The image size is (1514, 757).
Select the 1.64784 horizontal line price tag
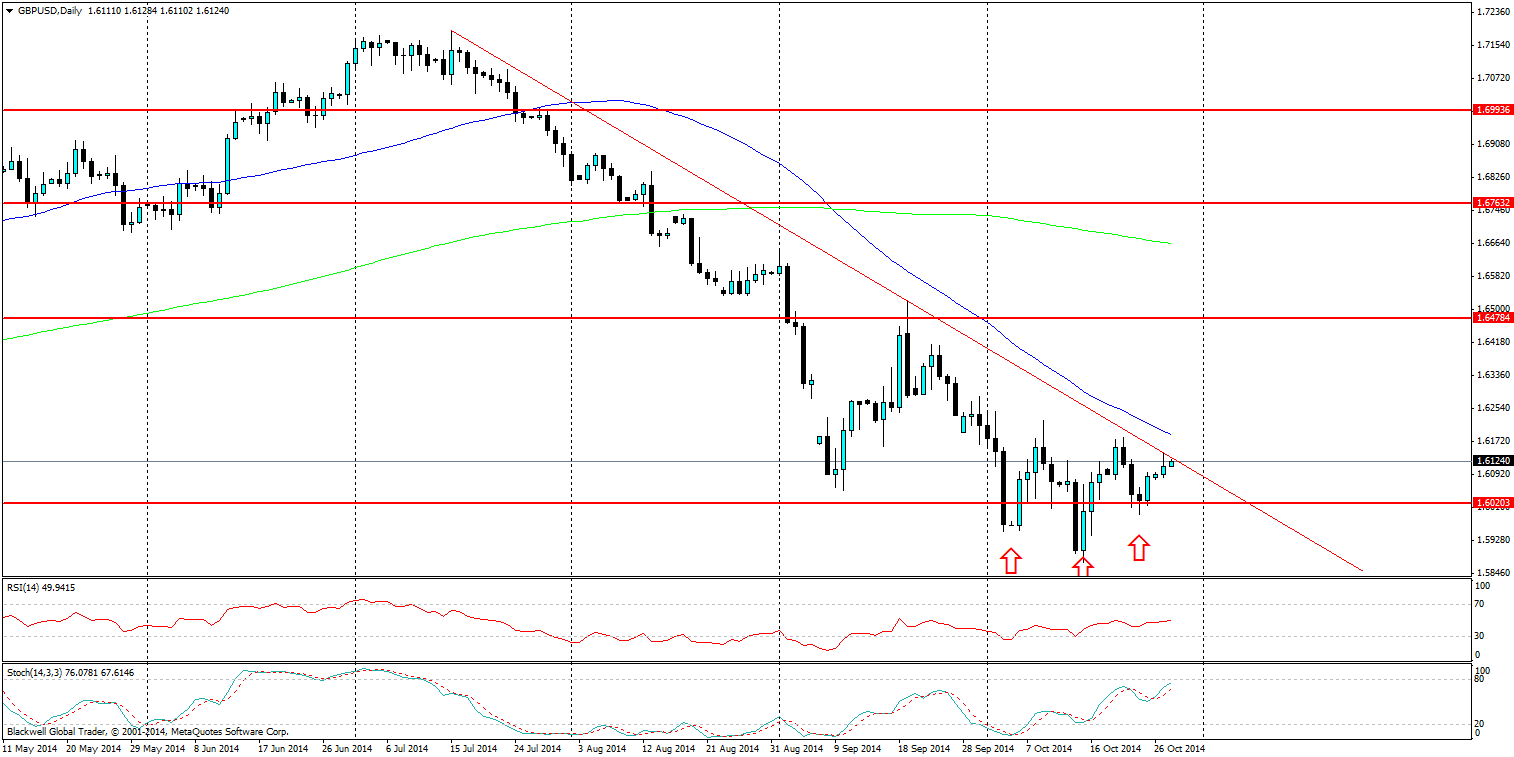[x=1493, y=317]
